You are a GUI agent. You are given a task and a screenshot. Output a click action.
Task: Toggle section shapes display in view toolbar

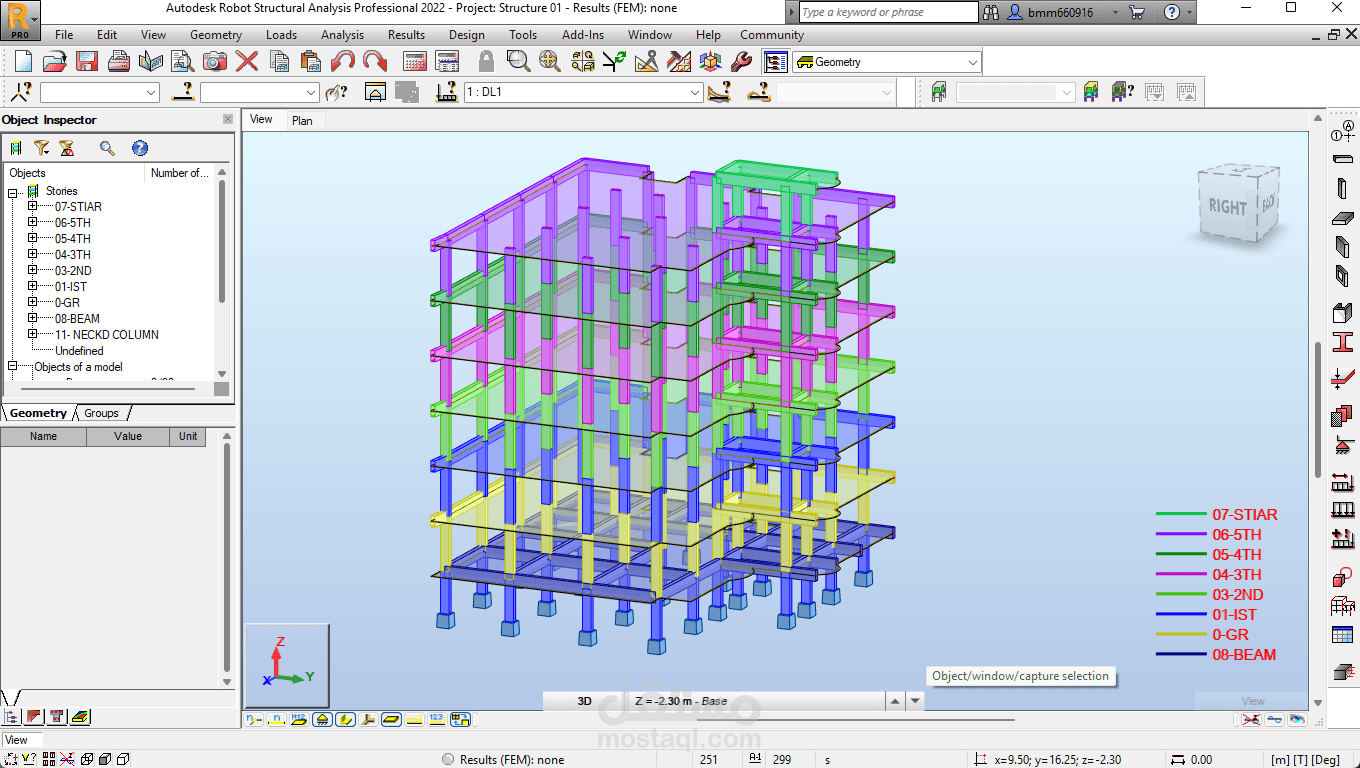pos(346,719)
